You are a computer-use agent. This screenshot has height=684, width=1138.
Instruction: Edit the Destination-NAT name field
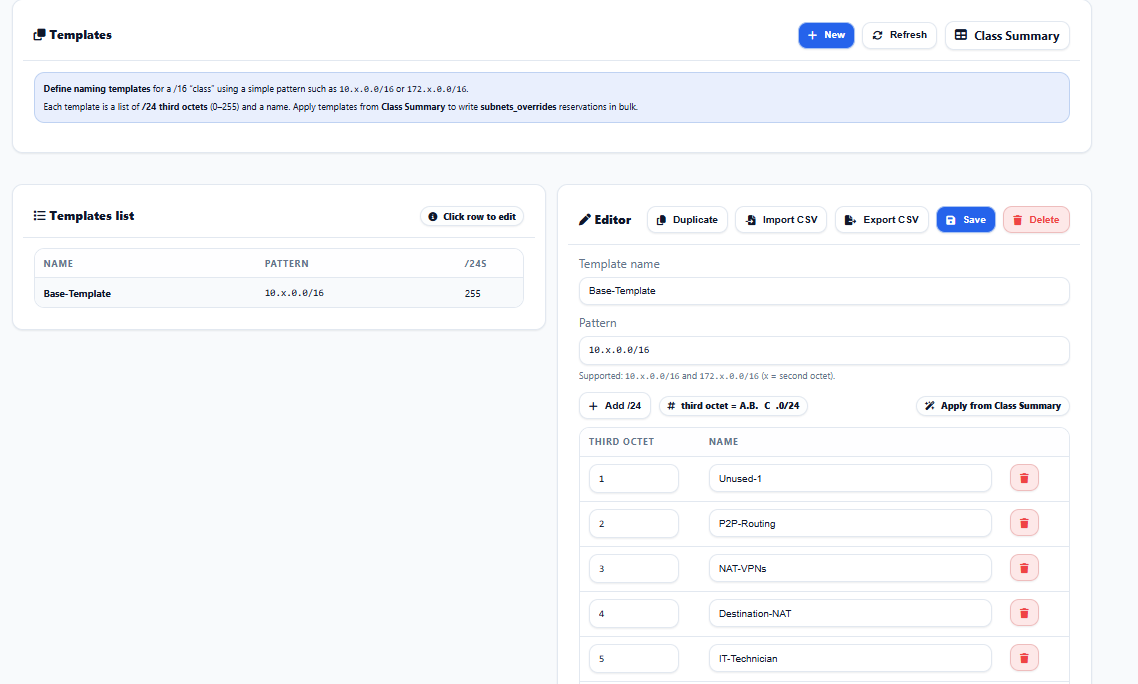tap(850, 614)
